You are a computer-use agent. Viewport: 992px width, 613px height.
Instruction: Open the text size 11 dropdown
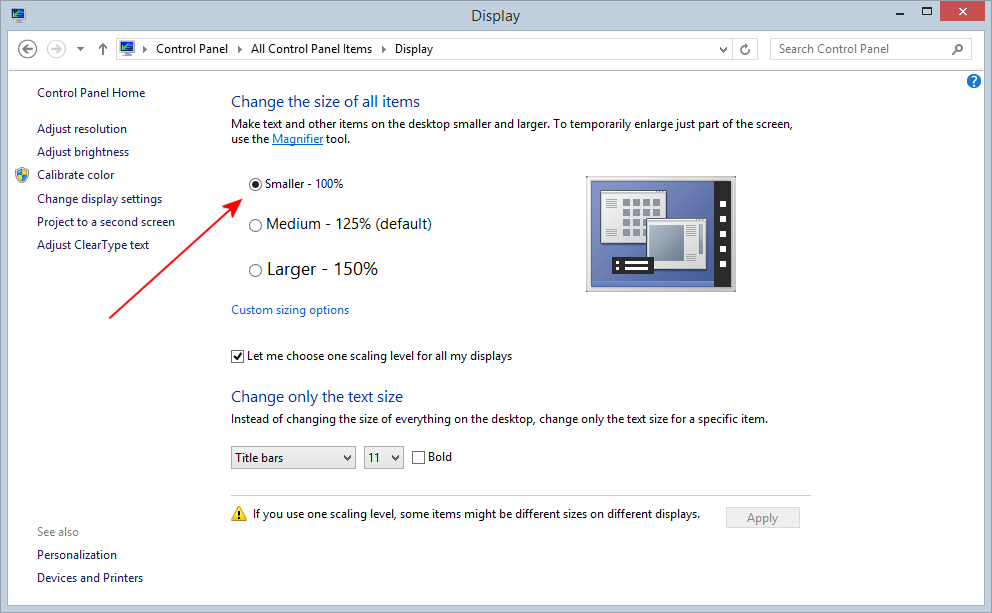(x=383, y=458)
